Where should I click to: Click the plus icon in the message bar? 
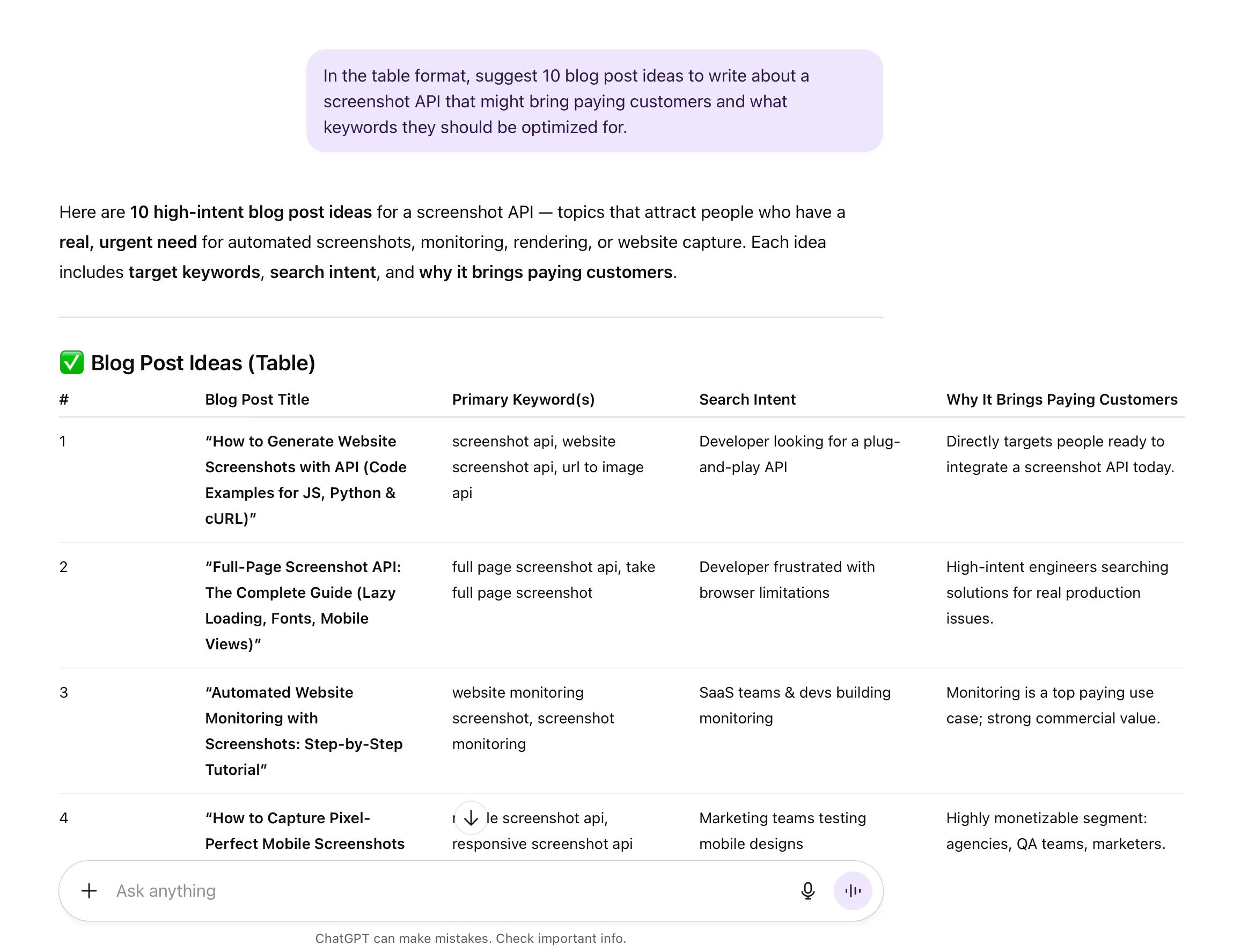coord(89,890)
